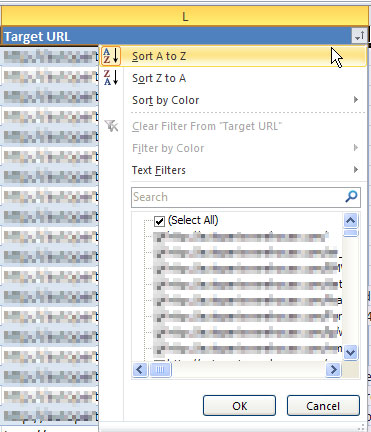Image resolution: width=371 pixels, height=432 pixels.
Task: Click the horizontal scrollbar thumb
Action: tap(160, 370)
